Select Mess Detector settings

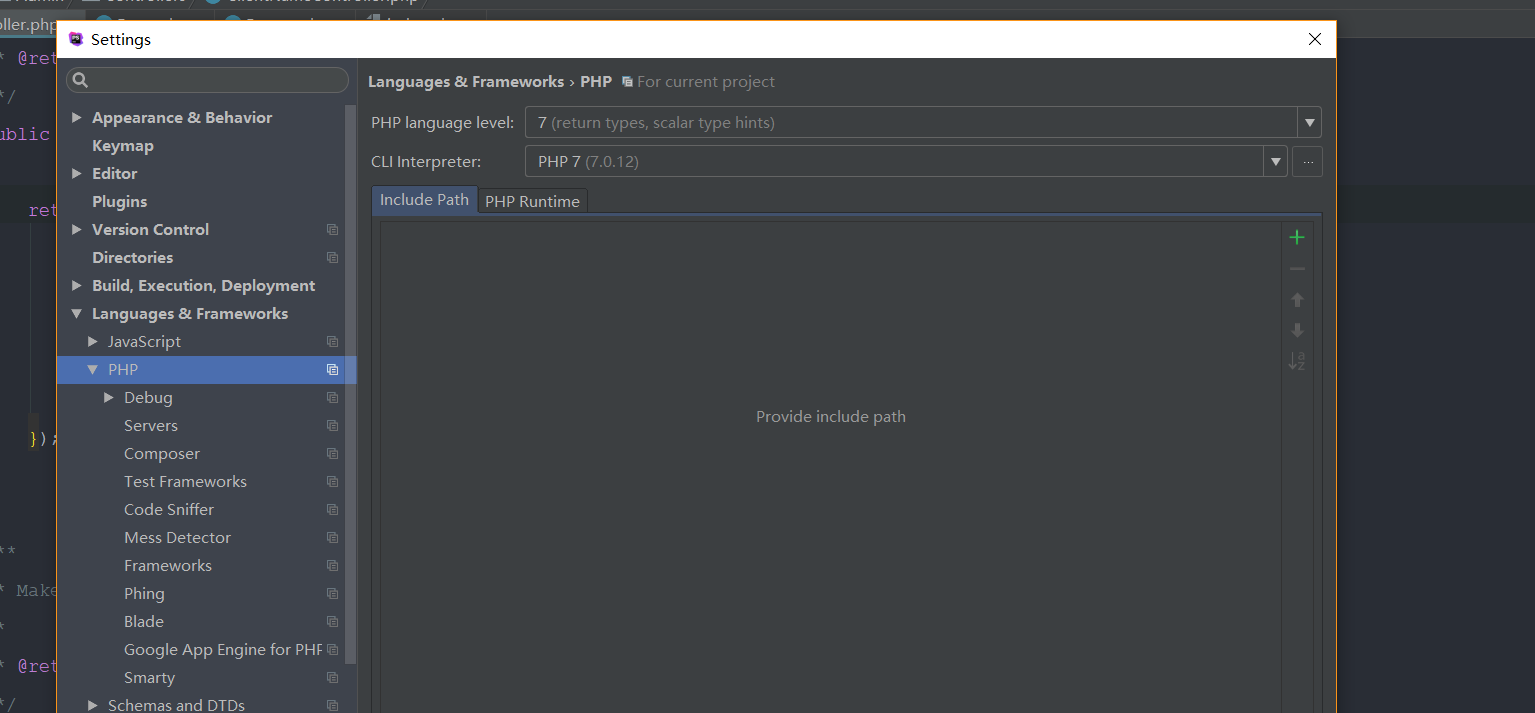pyautogui.click(x=177, y=538)
